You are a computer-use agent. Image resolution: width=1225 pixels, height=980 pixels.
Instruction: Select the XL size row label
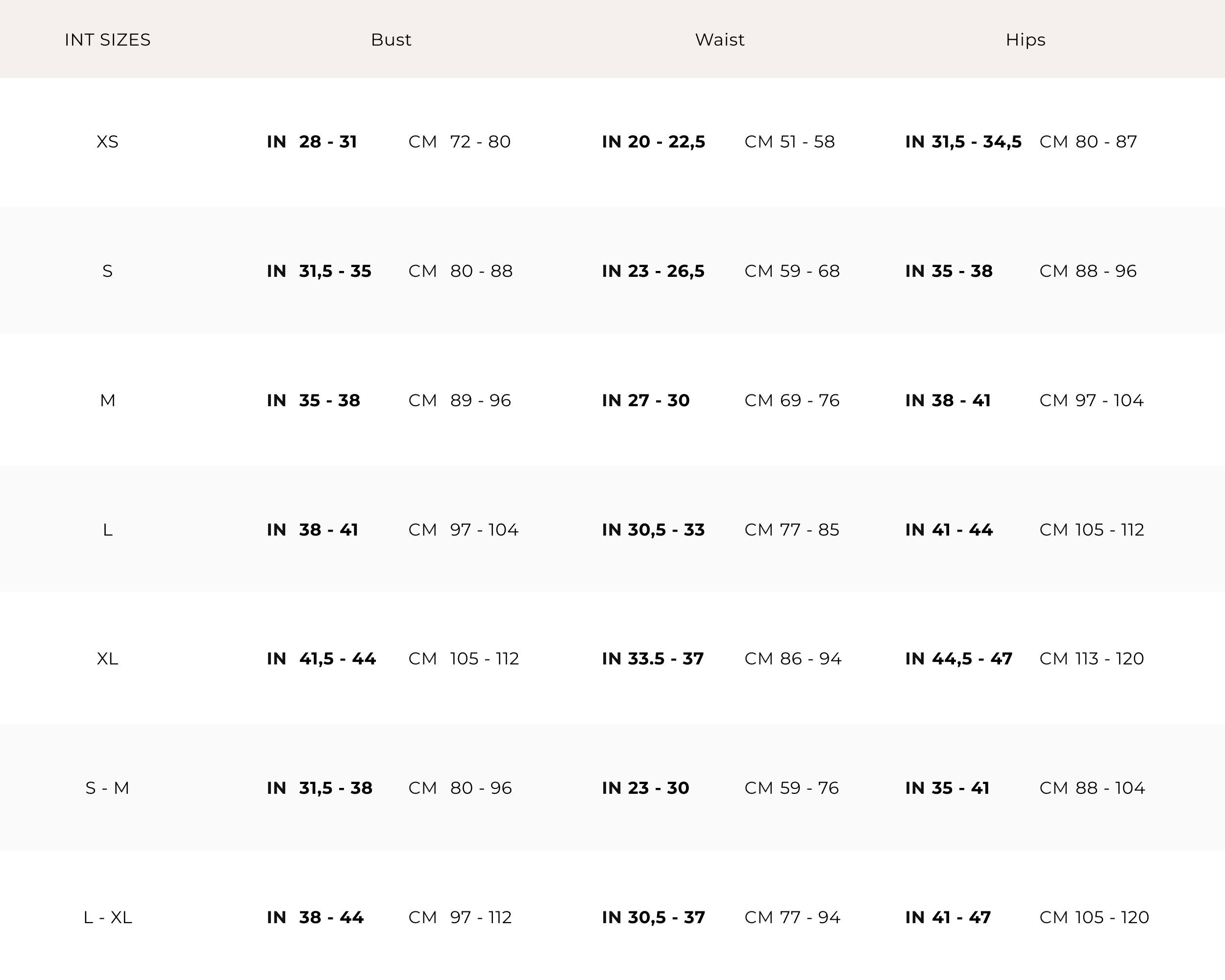coord(107,659)
